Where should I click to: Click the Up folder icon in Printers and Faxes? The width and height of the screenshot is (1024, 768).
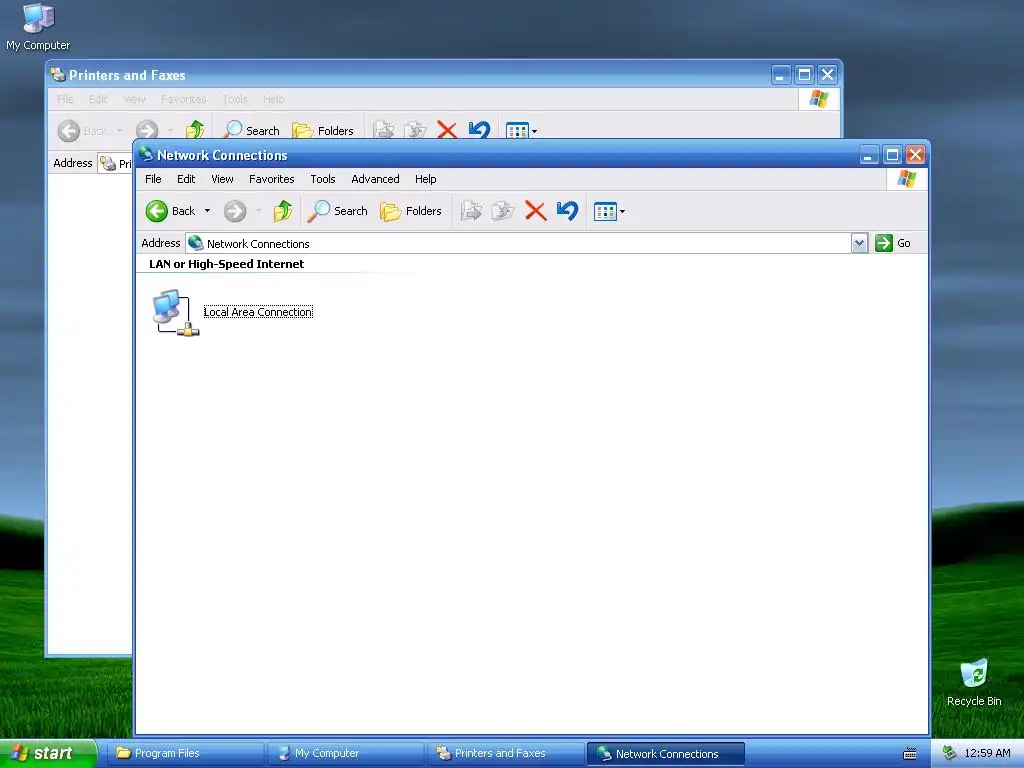click(x=195, y=130)
